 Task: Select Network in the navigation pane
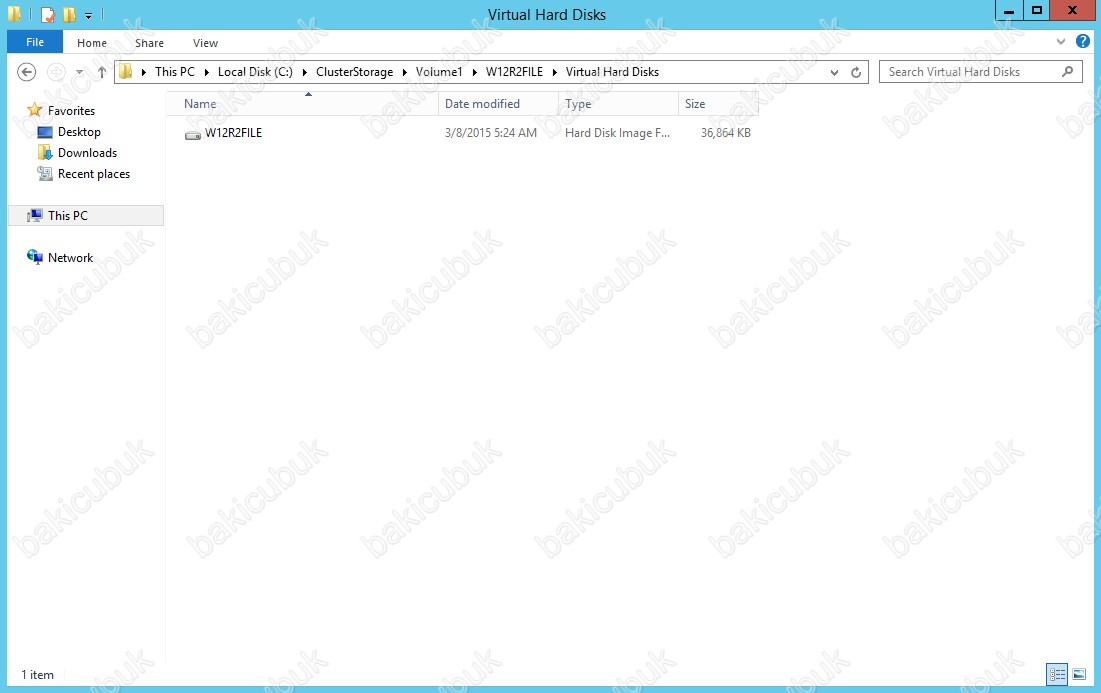click(70, 258)
